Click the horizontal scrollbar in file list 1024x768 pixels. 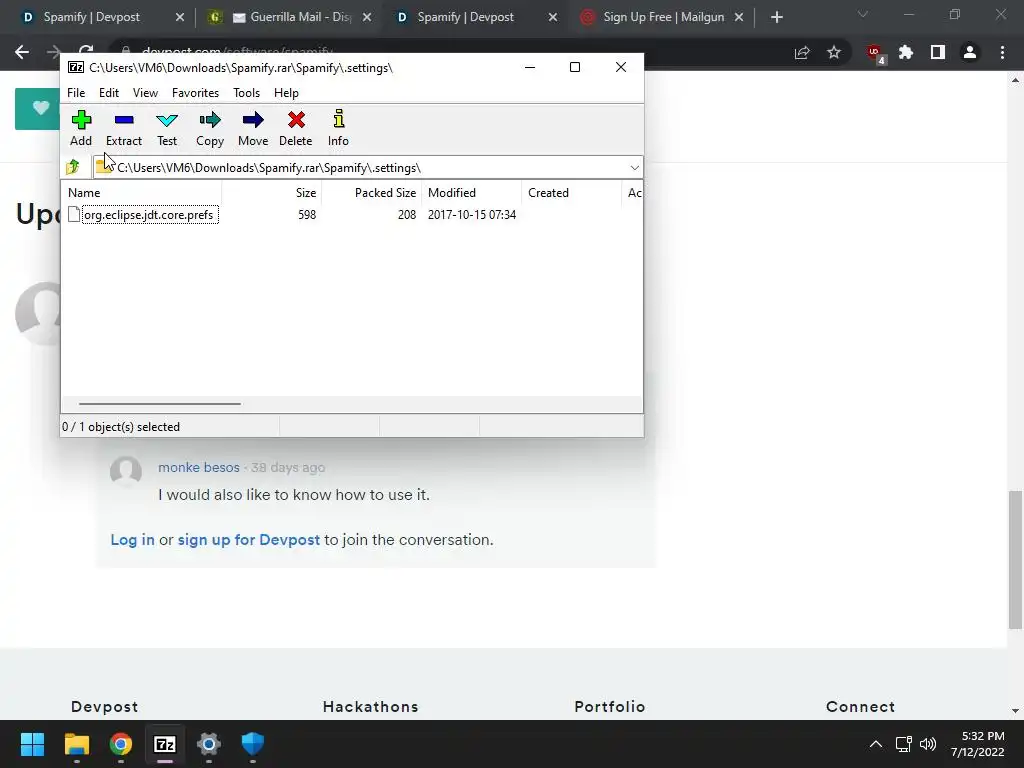[x=160, y=404]
